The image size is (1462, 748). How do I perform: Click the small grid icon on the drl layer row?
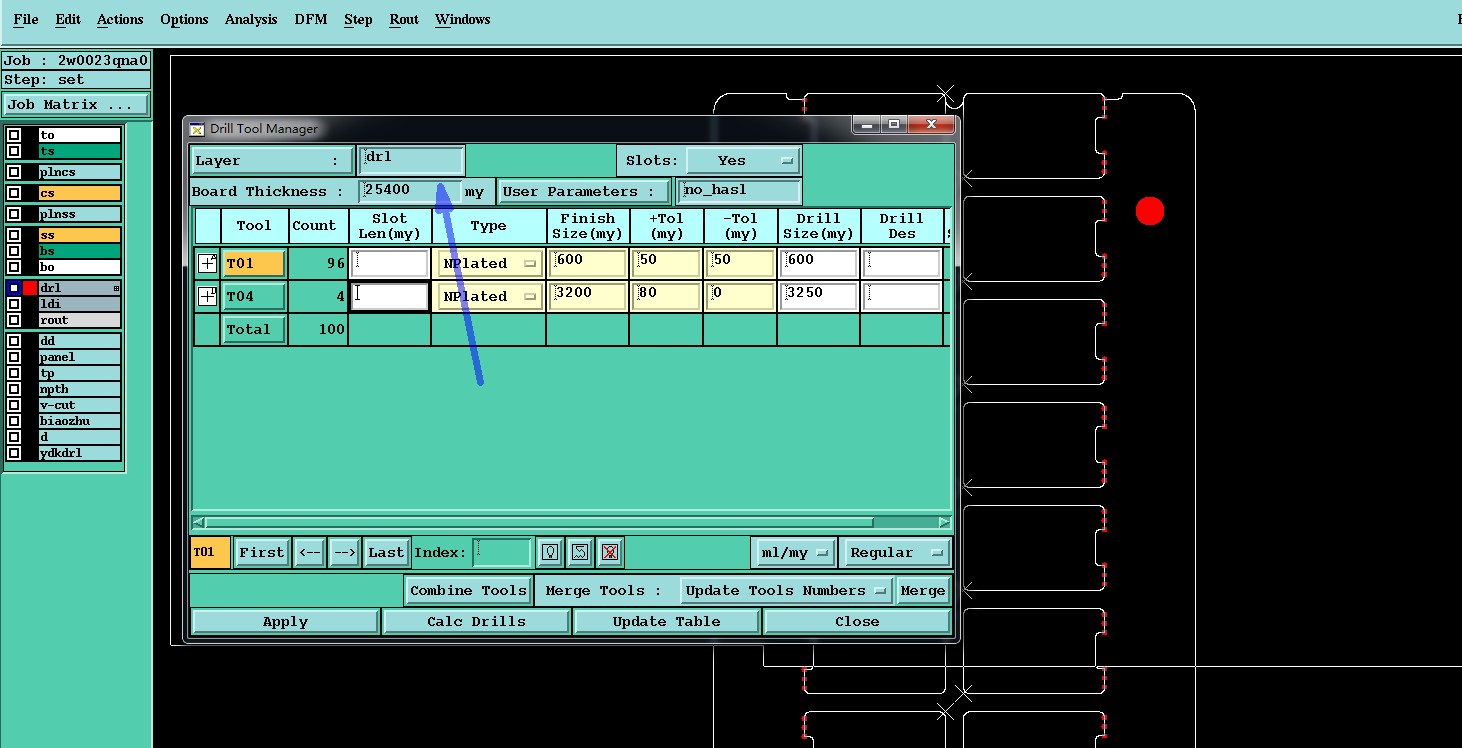116,288
